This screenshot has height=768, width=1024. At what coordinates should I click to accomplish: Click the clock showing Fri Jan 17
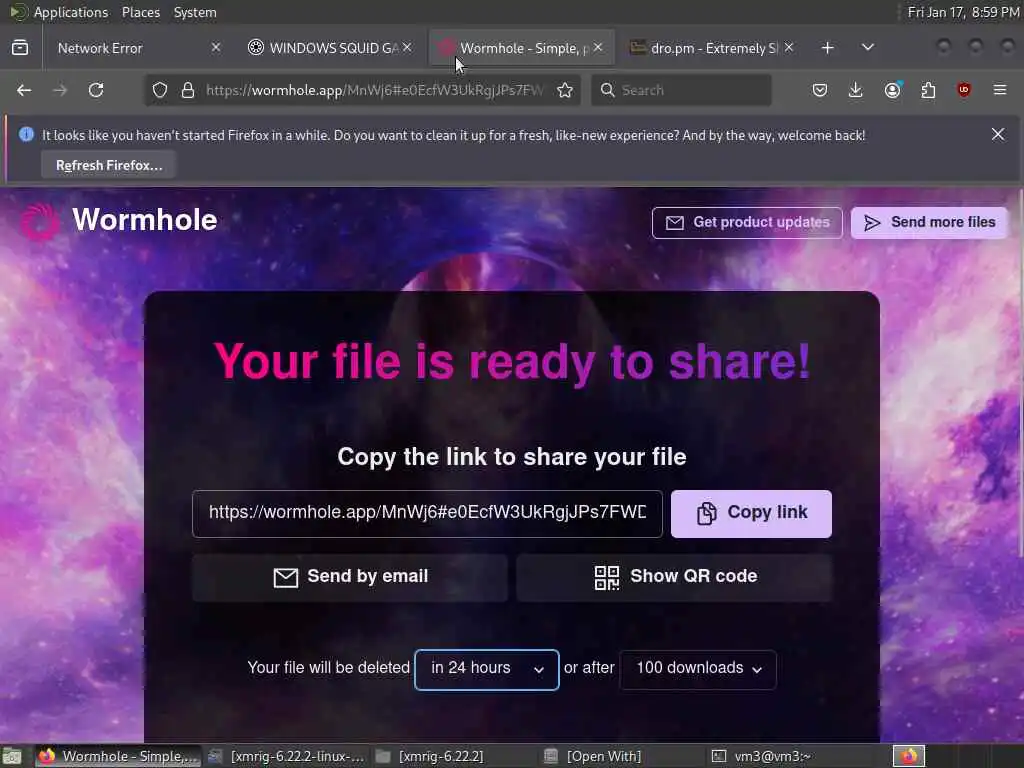point(963,12)
